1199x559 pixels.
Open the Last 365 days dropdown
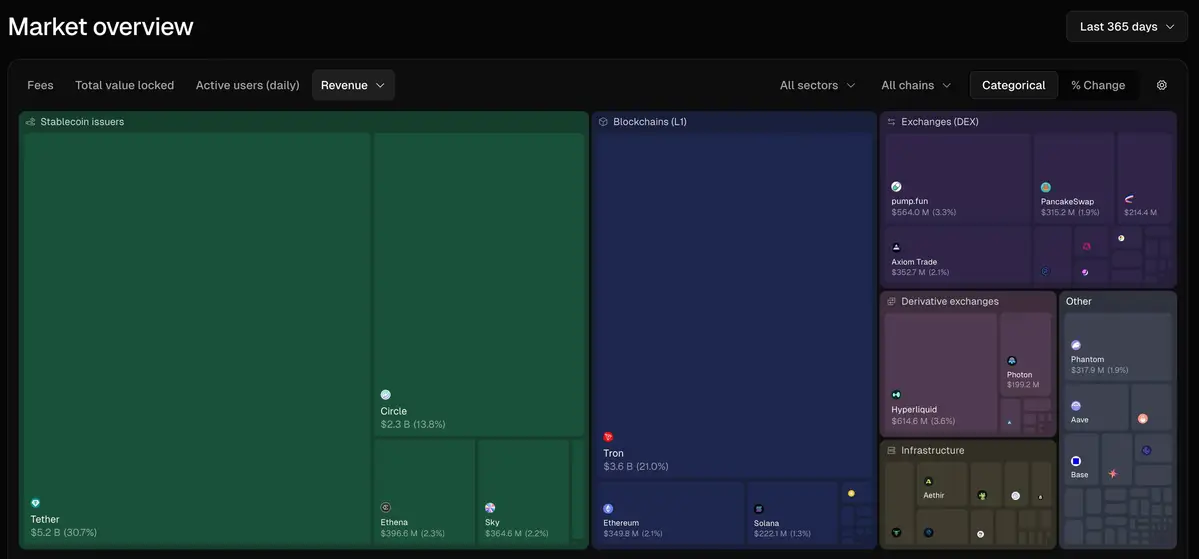pyautogui.click(x=1126, y=26)
